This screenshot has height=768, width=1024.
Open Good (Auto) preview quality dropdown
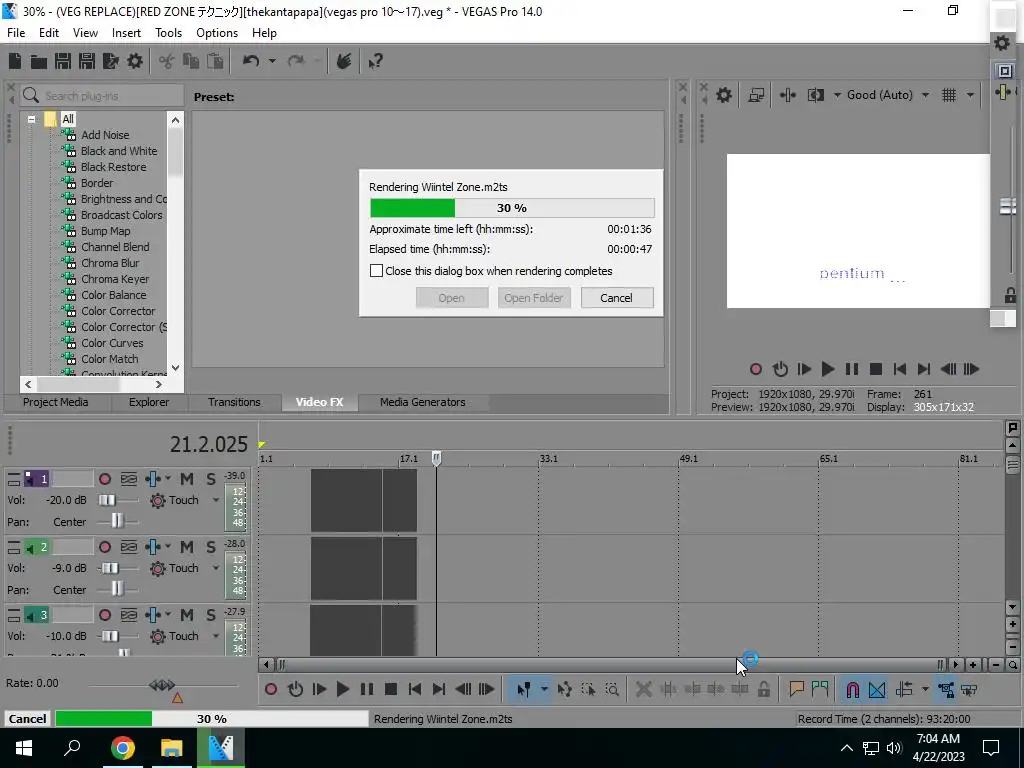925,95
